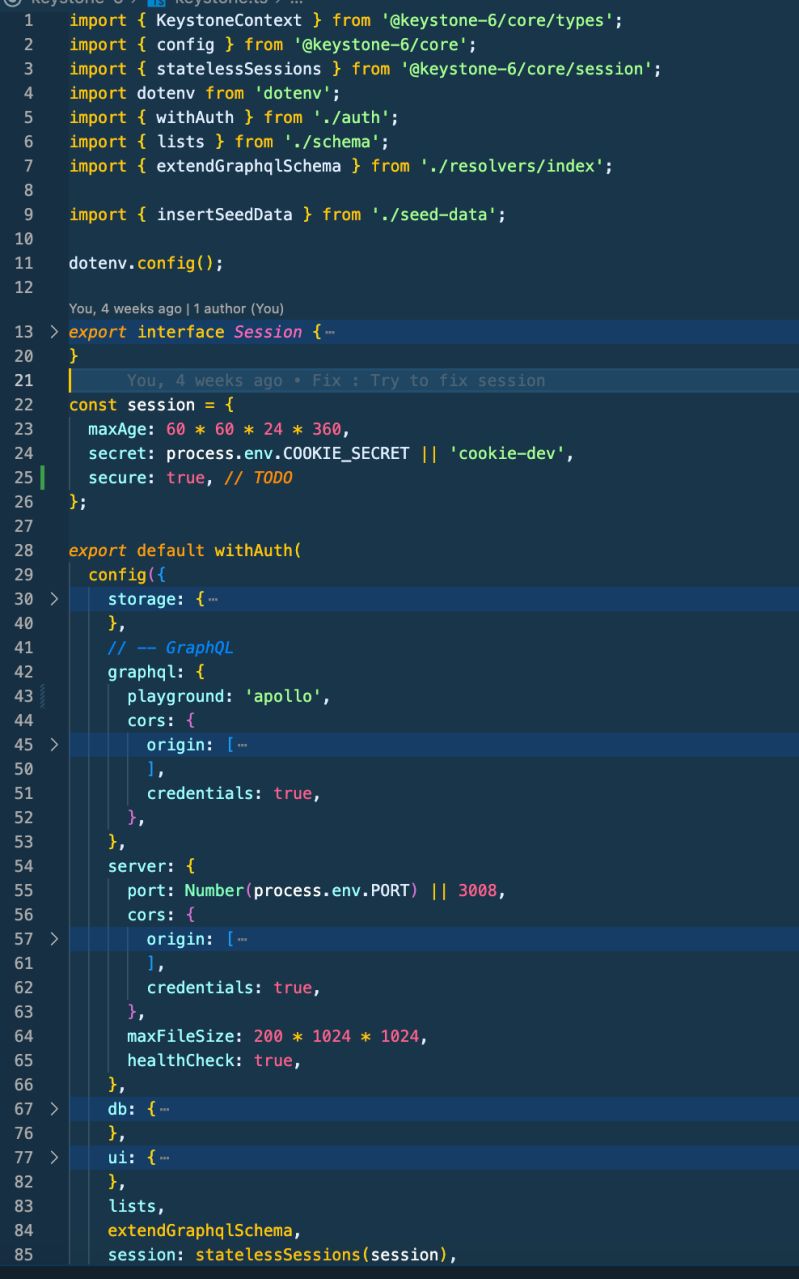799x1279 pixels.
Task: Click the green change bar beside line 25
Action: tap(44, 478)
